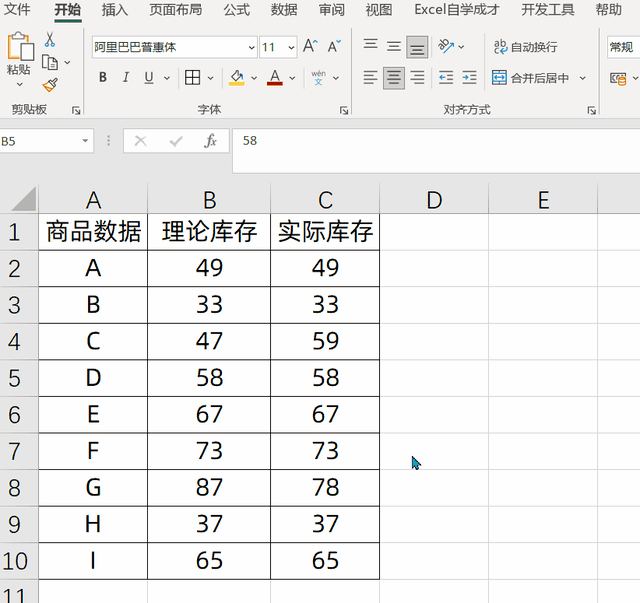Apply the borders grid icon
640x603 pixels.
click(x=192, y=77)
